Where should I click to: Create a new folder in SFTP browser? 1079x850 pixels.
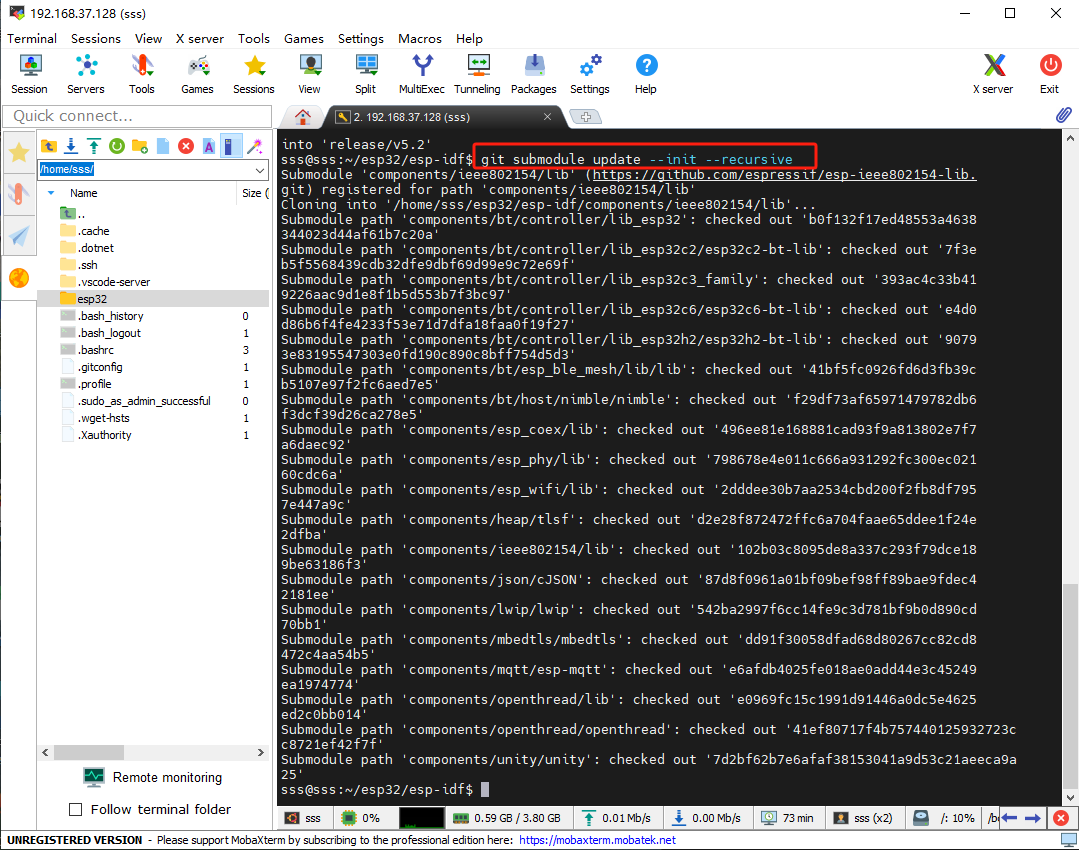click(x=140, y=146)
